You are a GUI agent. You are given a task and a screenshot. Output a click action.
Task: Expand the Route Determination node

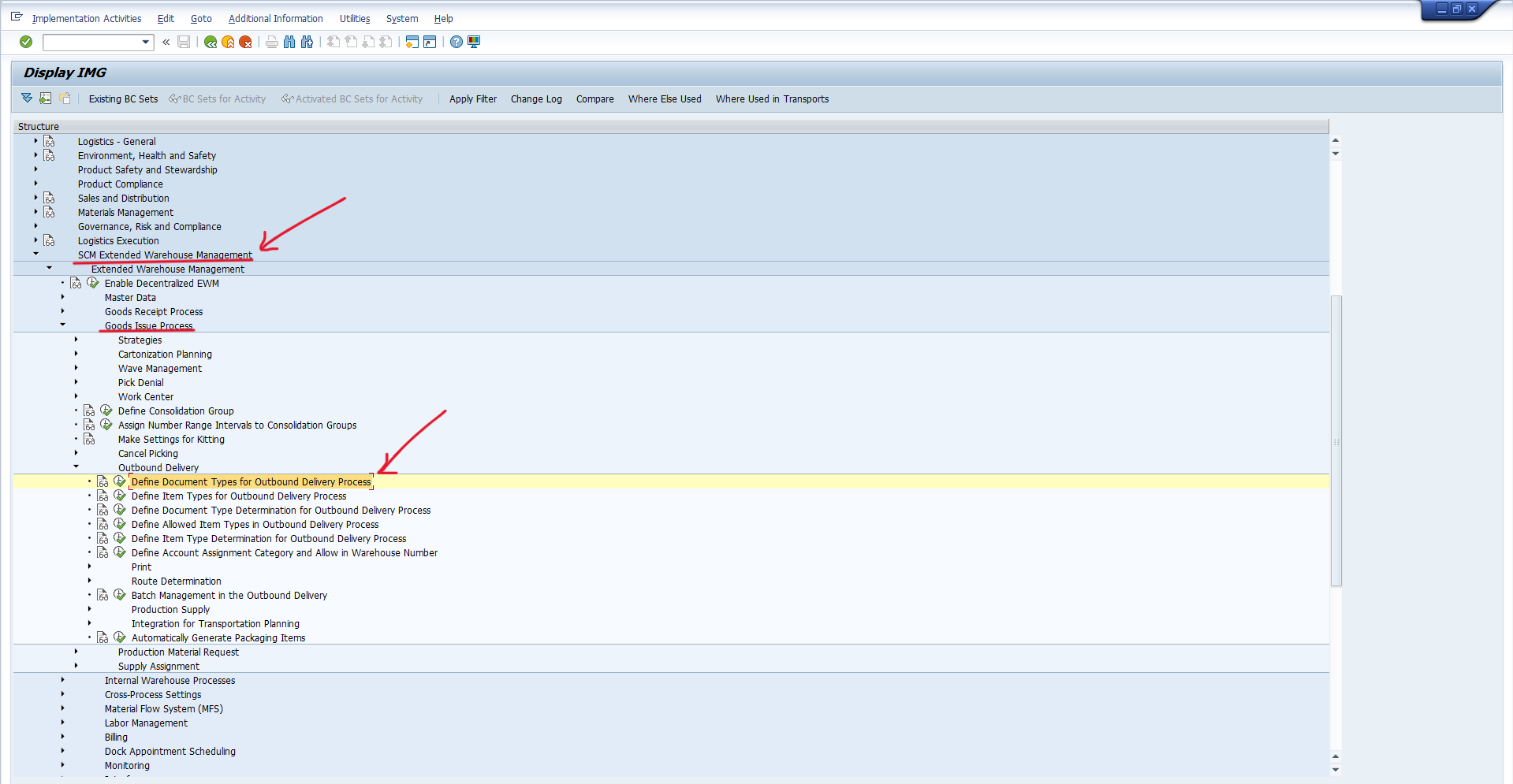pyautogui.click(x=89, y=581)
